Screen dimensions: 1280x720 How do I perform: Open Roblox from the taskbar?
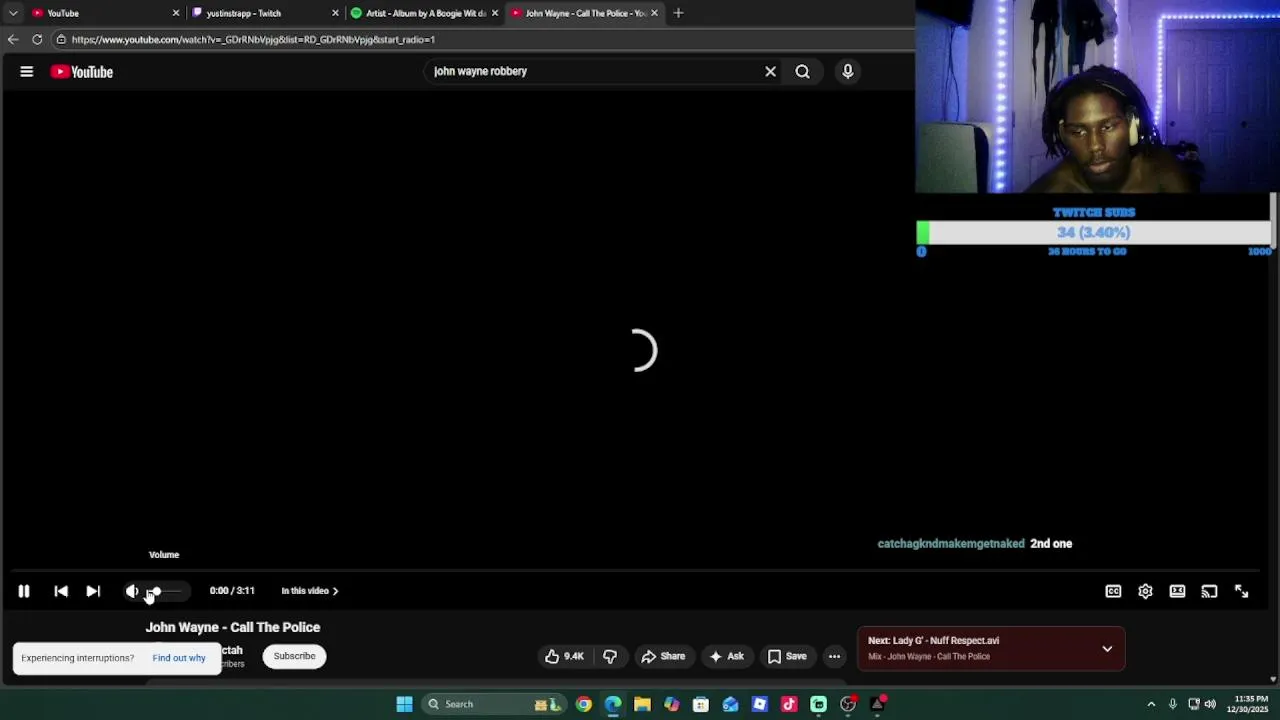pyautogui.click(x=759, y=704)
